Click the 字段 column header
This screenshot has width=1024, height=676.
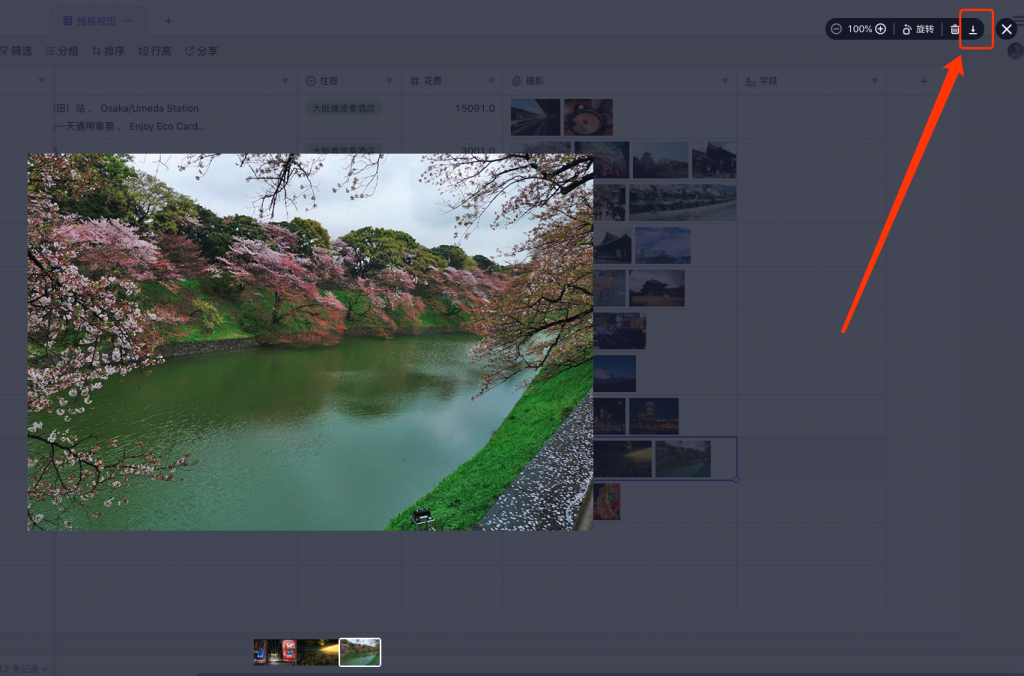[812, 81]
